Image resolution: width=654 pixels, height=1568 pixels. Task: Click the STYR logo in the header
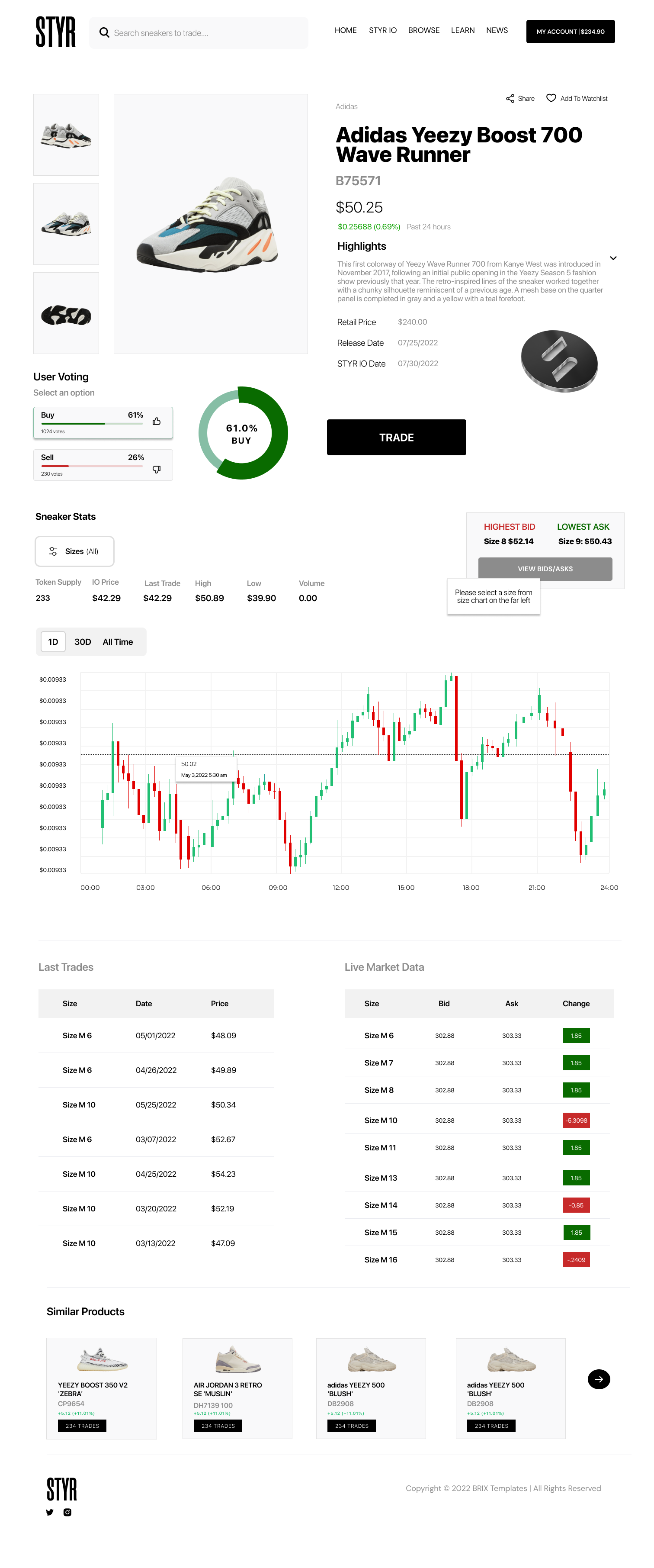click(x=55, y=32)
